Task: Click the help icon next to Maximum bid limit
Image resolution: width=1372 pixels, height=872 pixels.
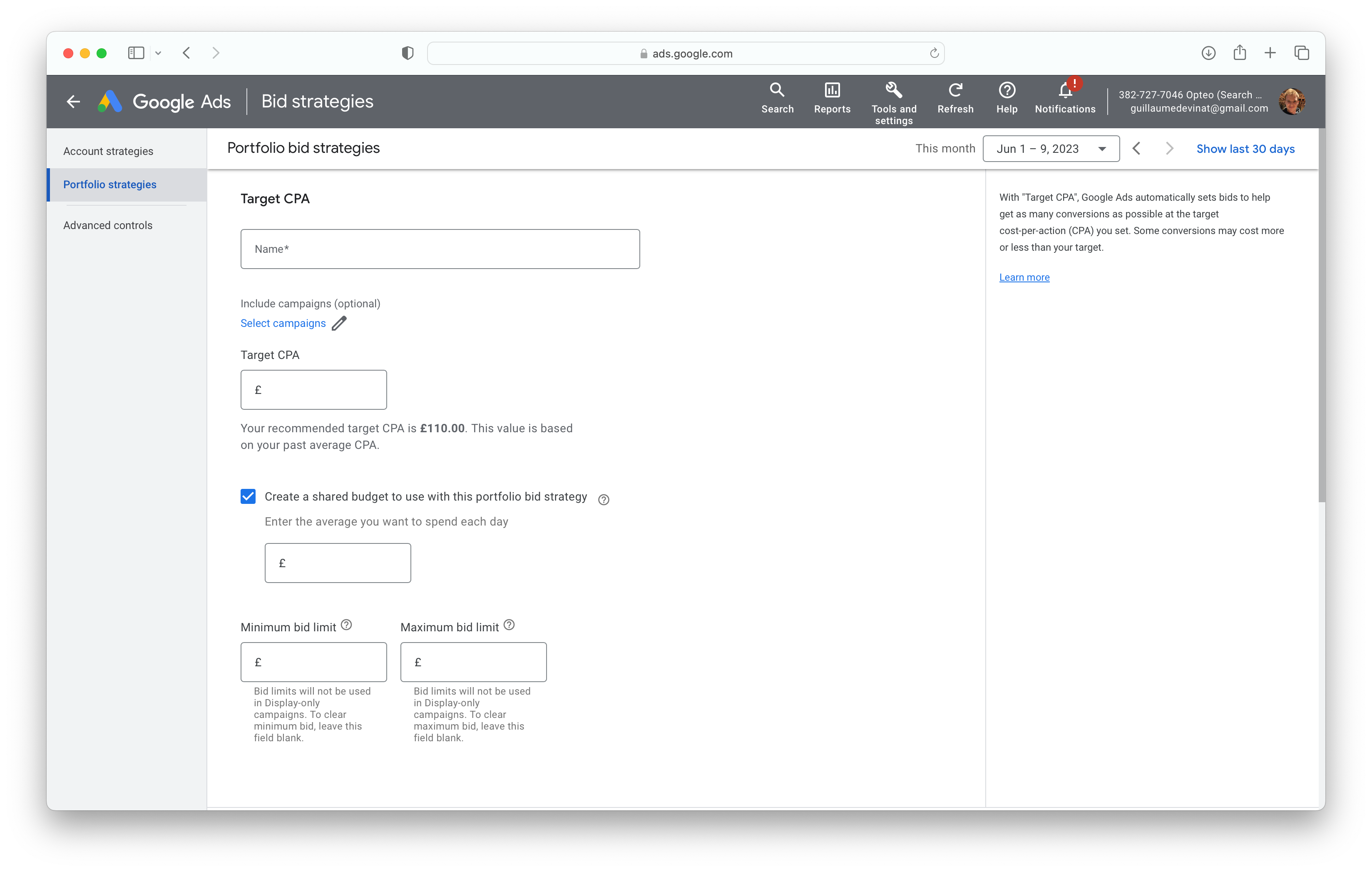Action: tap(510, 625)
